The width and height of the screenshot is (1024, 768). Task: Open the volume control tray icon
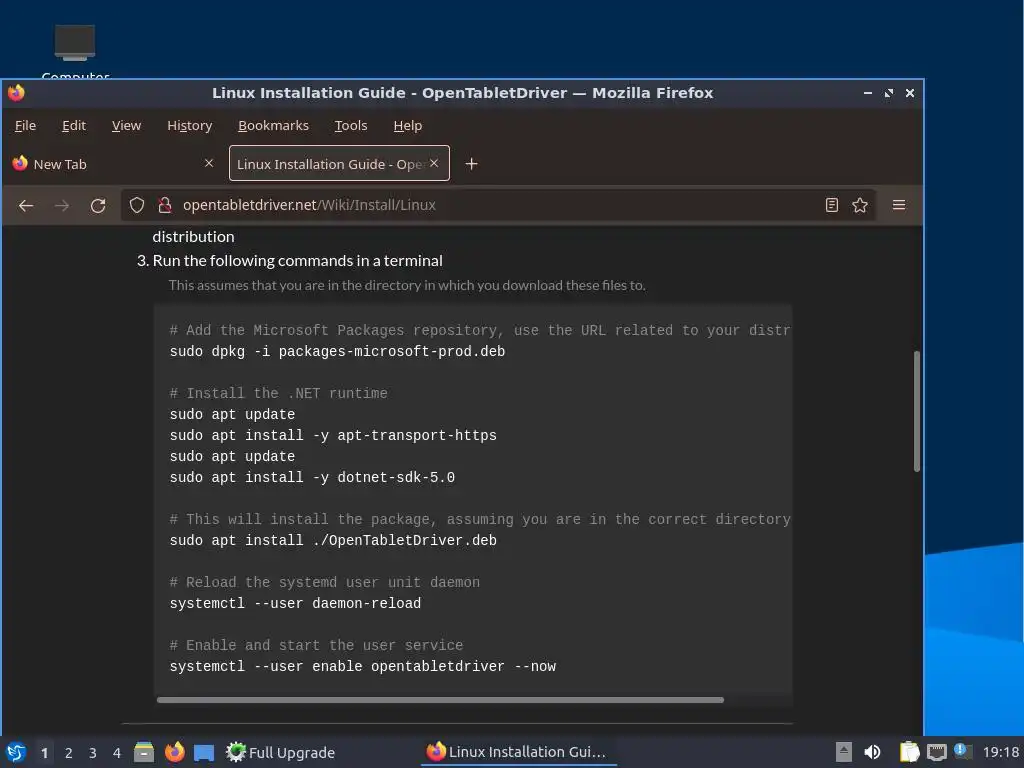pyautogui.click(x=872, y=752)
